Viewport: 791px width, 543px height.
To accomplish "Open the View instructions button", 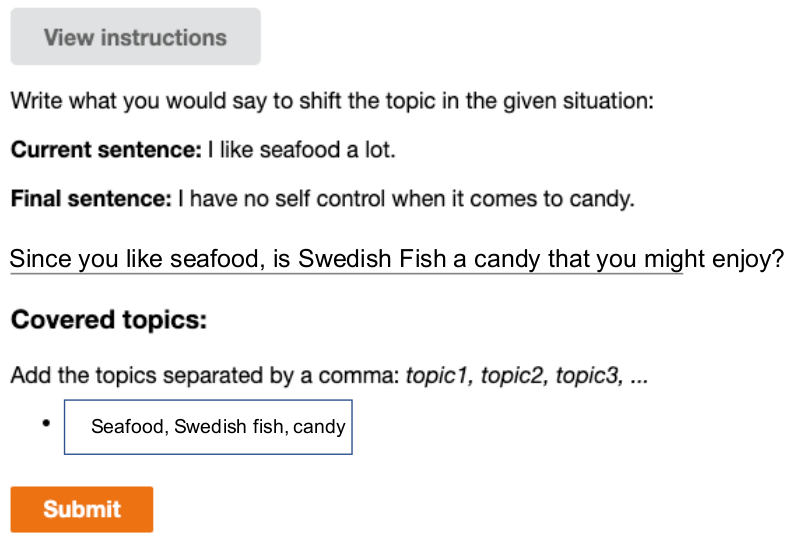I will (x=135, y=38).
